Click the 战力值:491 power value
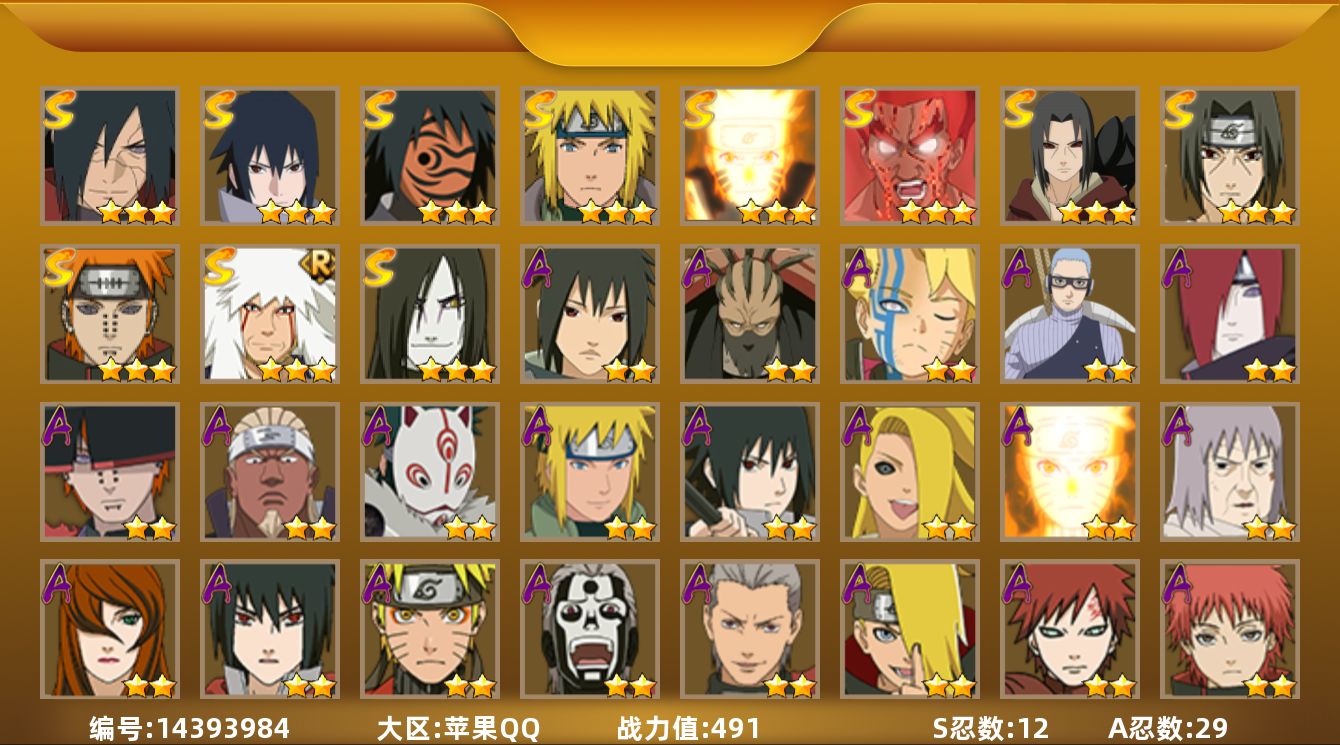 pos(689,728)
